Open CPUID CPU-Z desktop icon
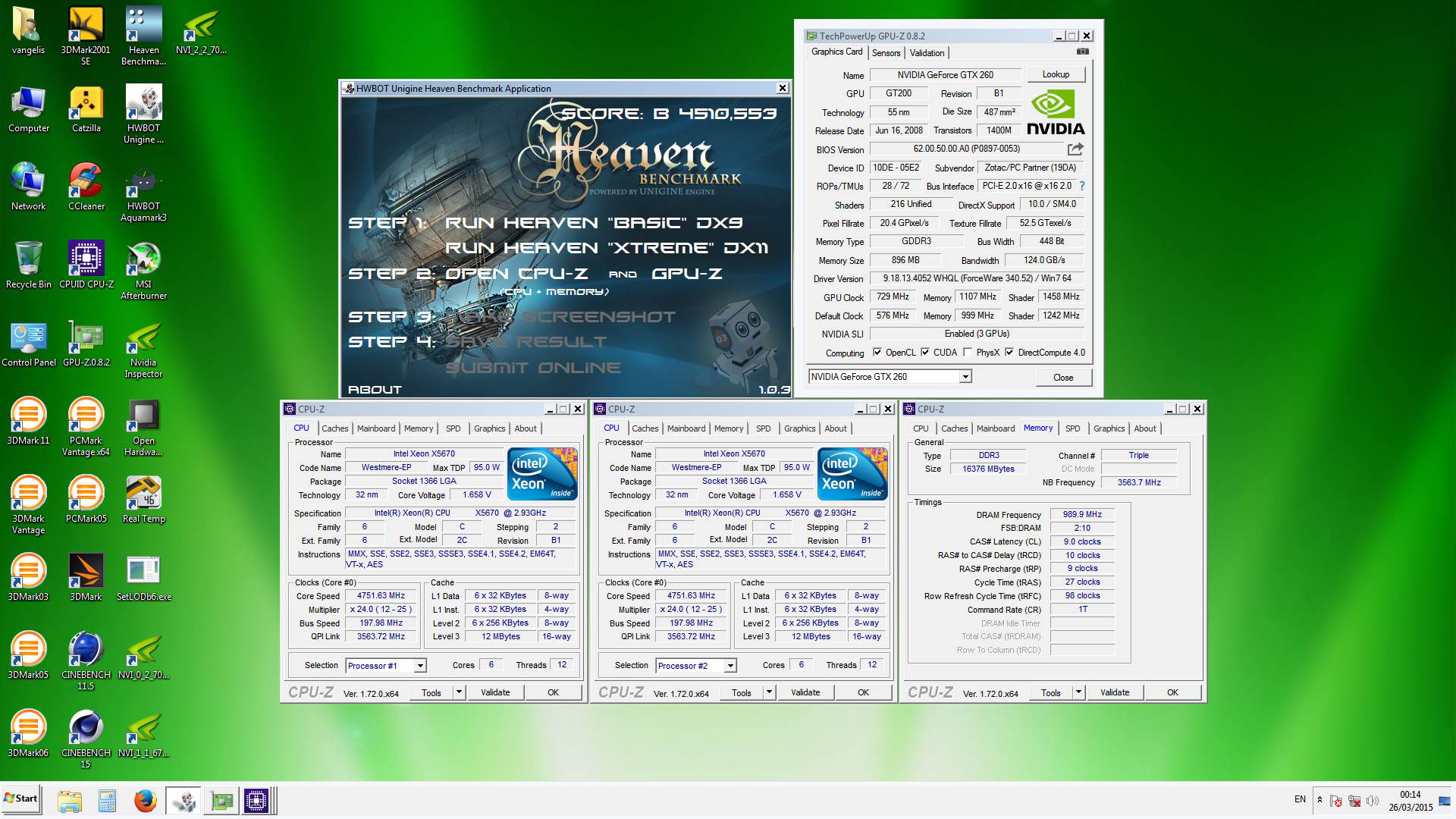1456x819 pixels. point(86,265)
